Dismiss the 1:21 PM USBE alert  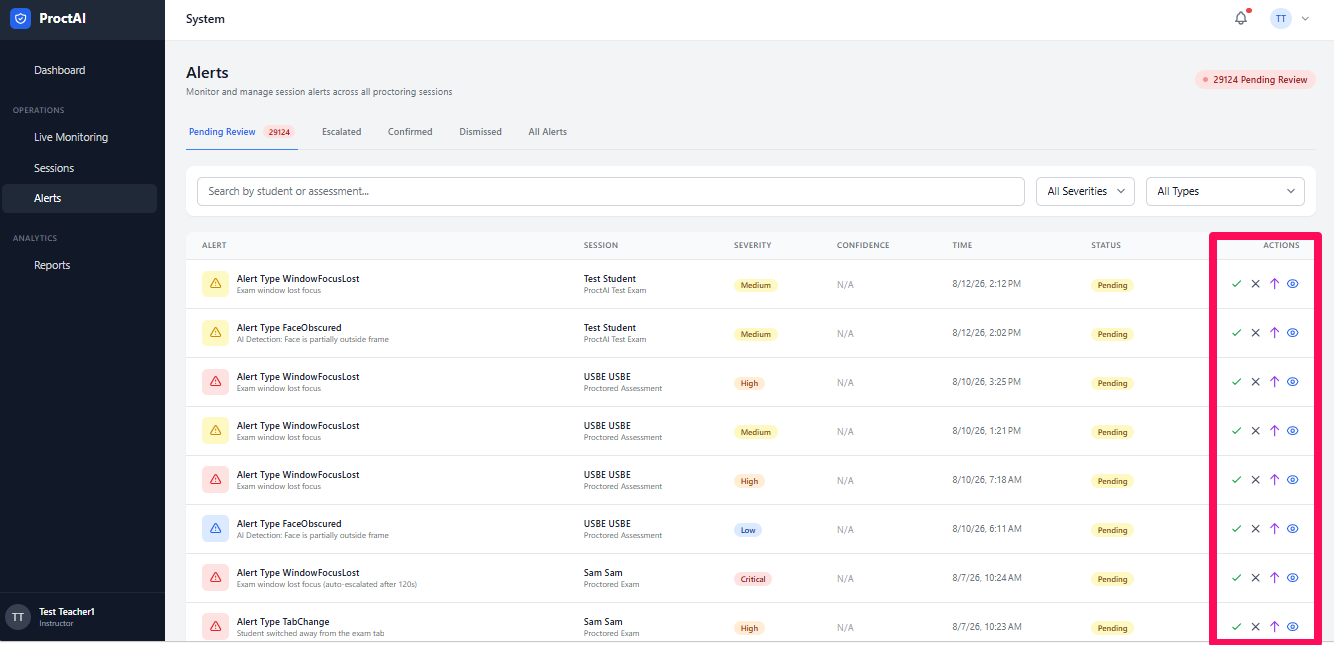pos(1255,431)
